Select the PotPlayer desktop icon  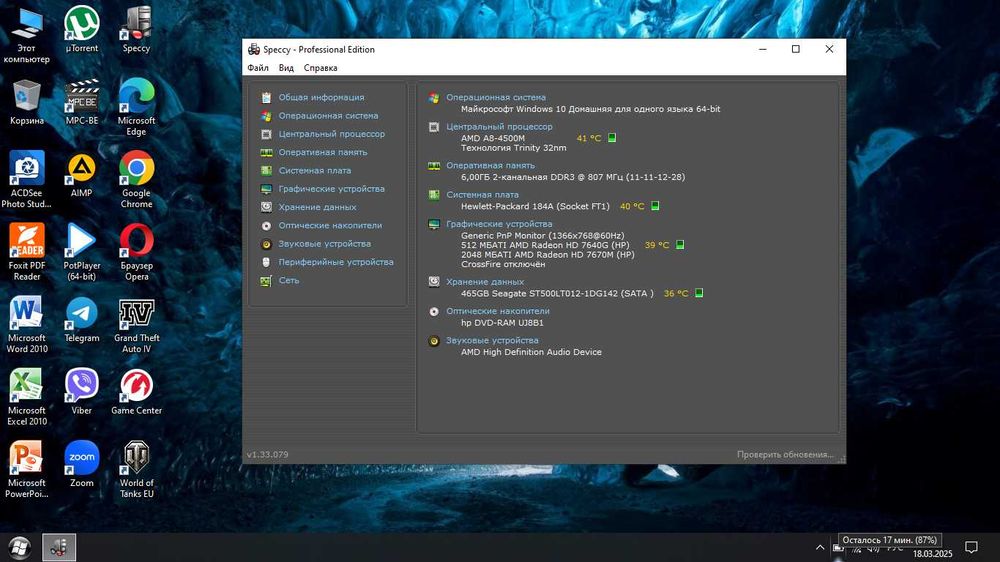tap(82, 253)
